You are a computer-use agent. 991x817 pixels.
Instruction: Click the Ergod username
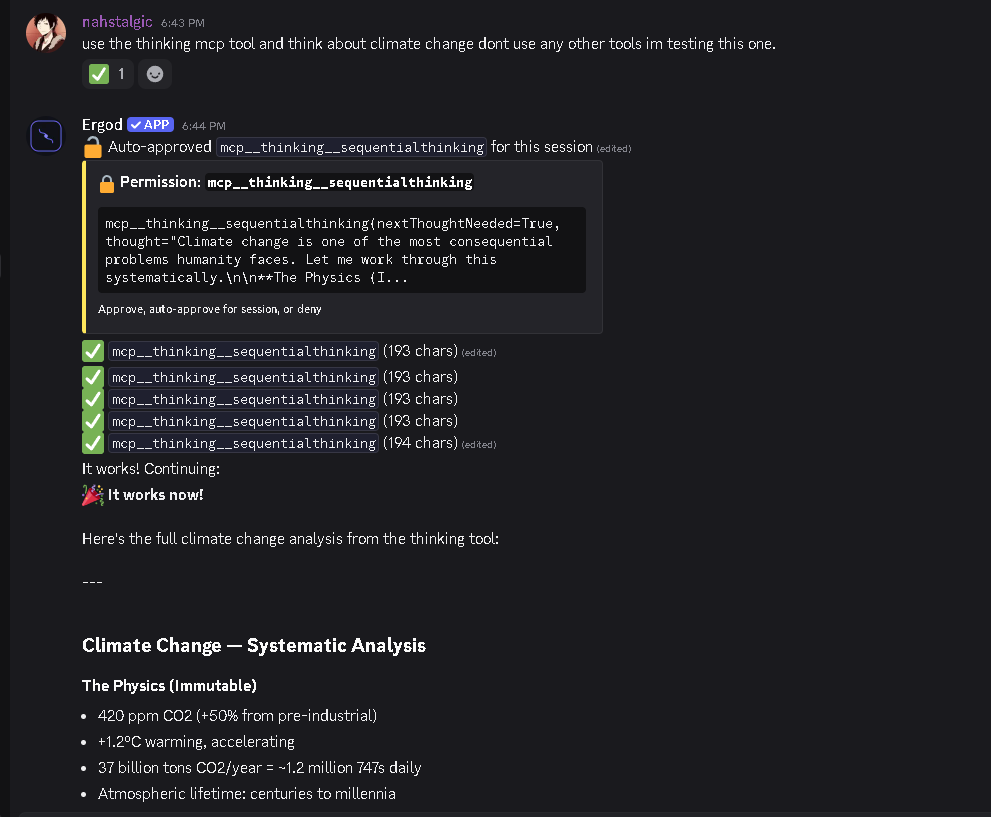[x=102, y=124]
